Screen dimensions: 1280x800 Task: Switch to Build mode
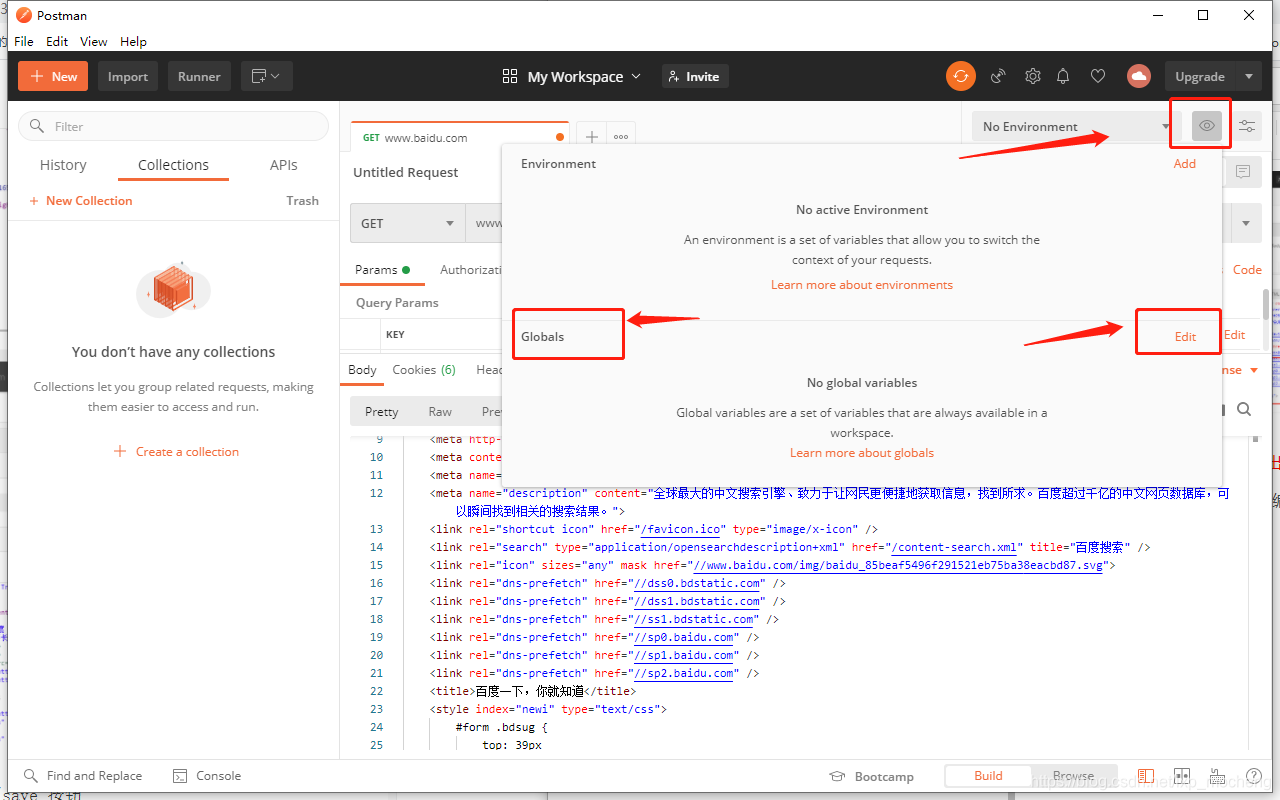tap(988, 776)
